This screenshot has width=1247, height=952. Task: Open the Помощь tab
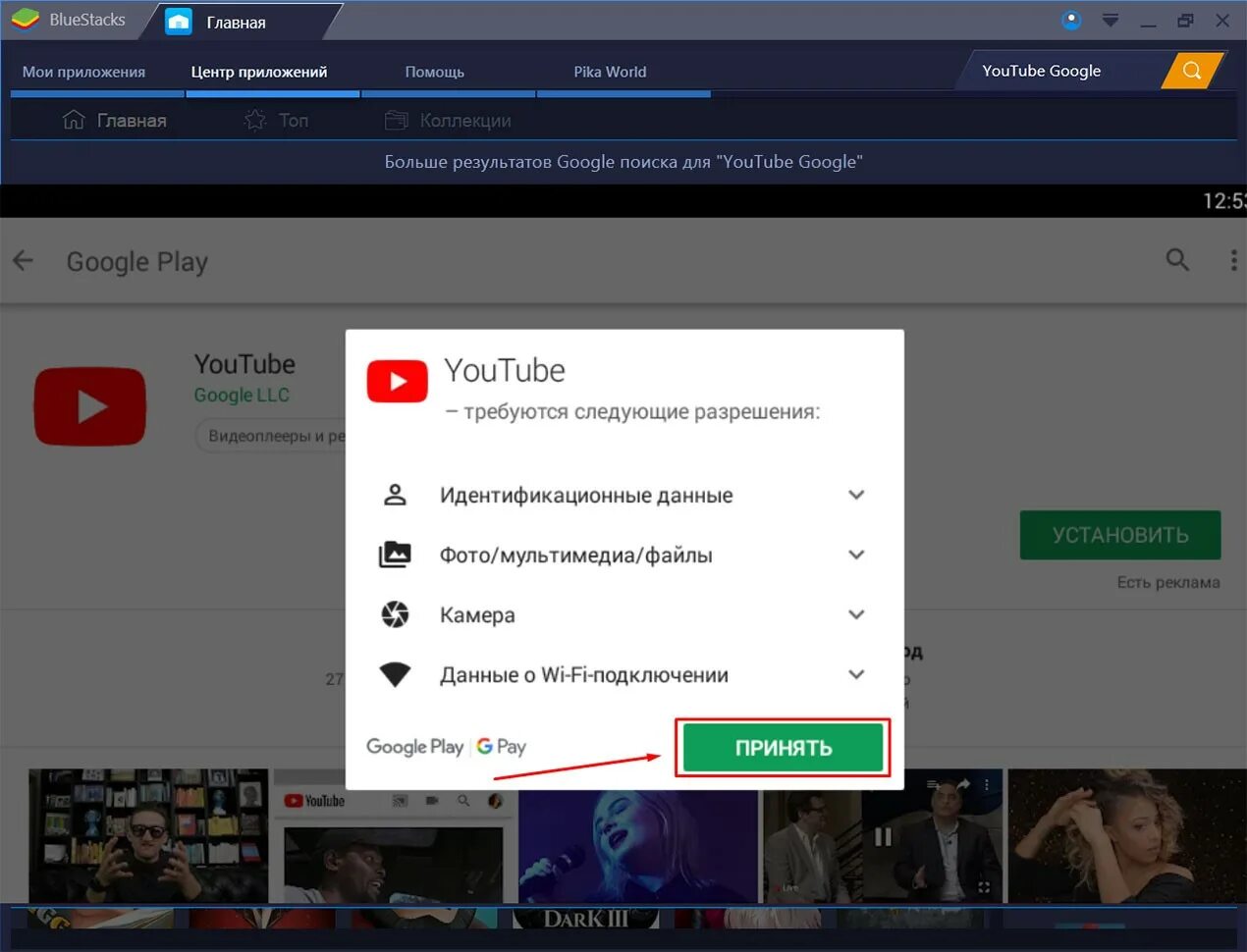point(435,72)
